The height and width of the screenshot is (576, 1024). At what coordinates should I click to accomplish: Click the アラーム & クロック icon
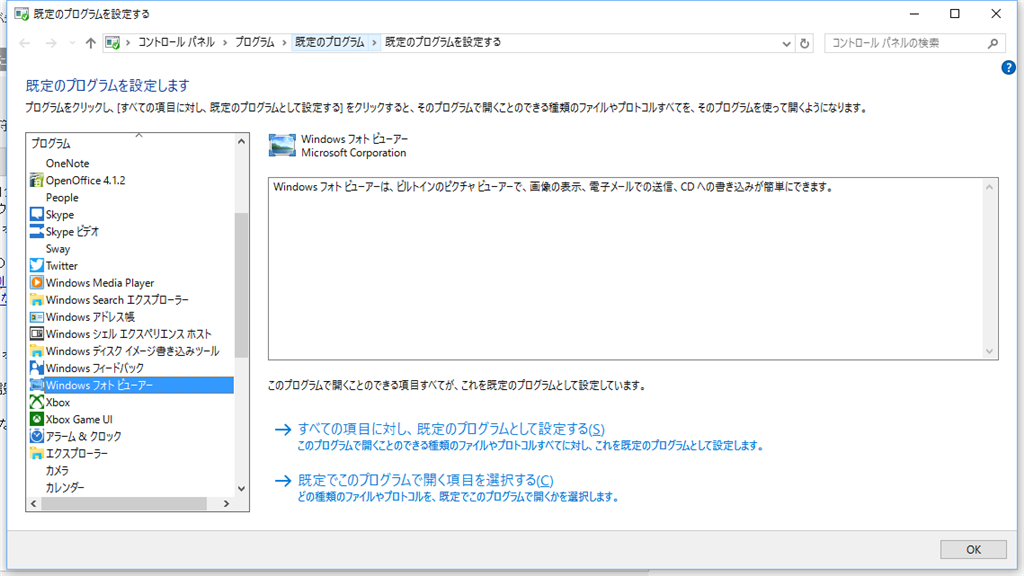[37, 436]
